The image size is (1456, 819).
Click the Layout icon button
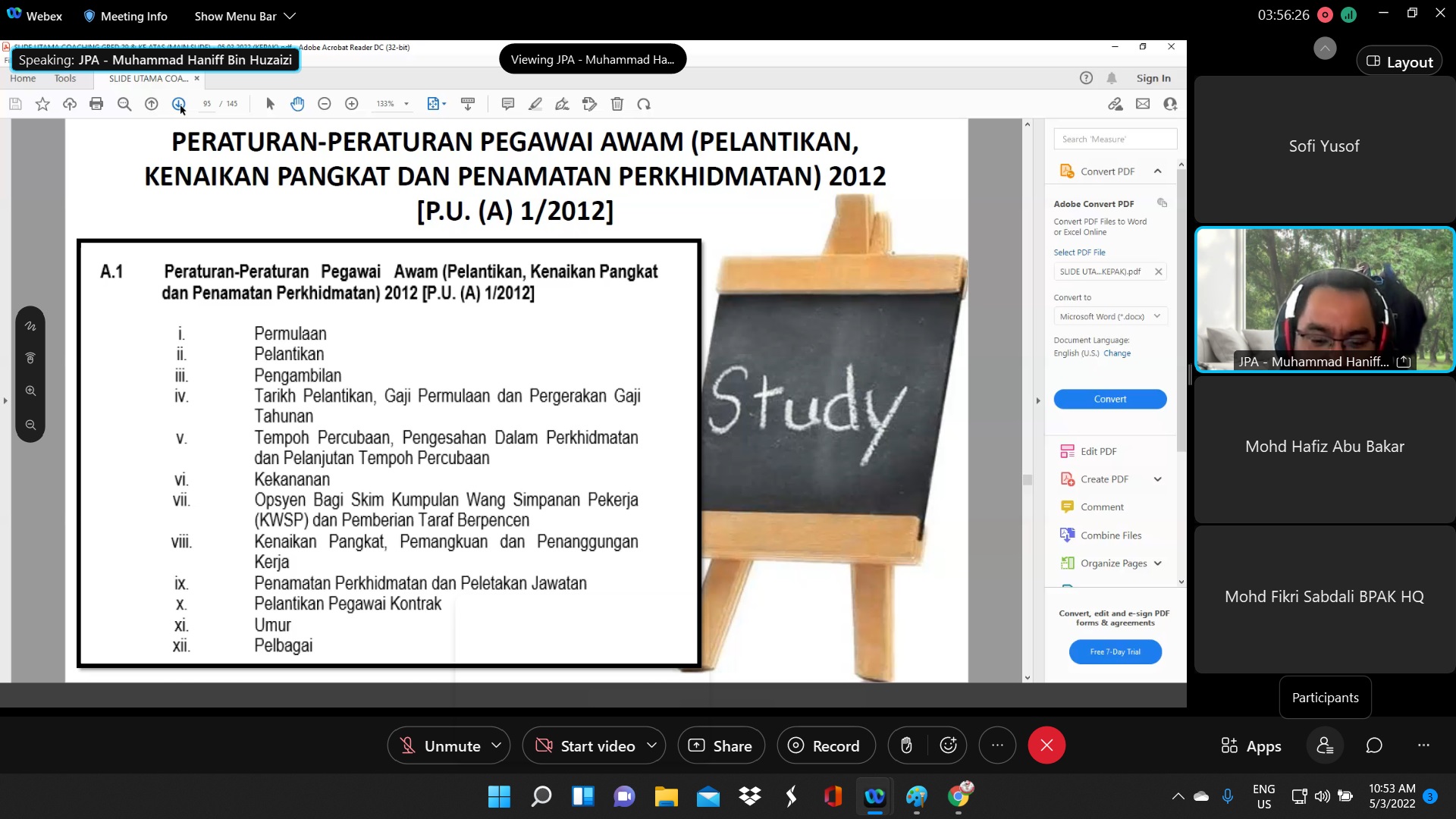tap(1399, 62)
